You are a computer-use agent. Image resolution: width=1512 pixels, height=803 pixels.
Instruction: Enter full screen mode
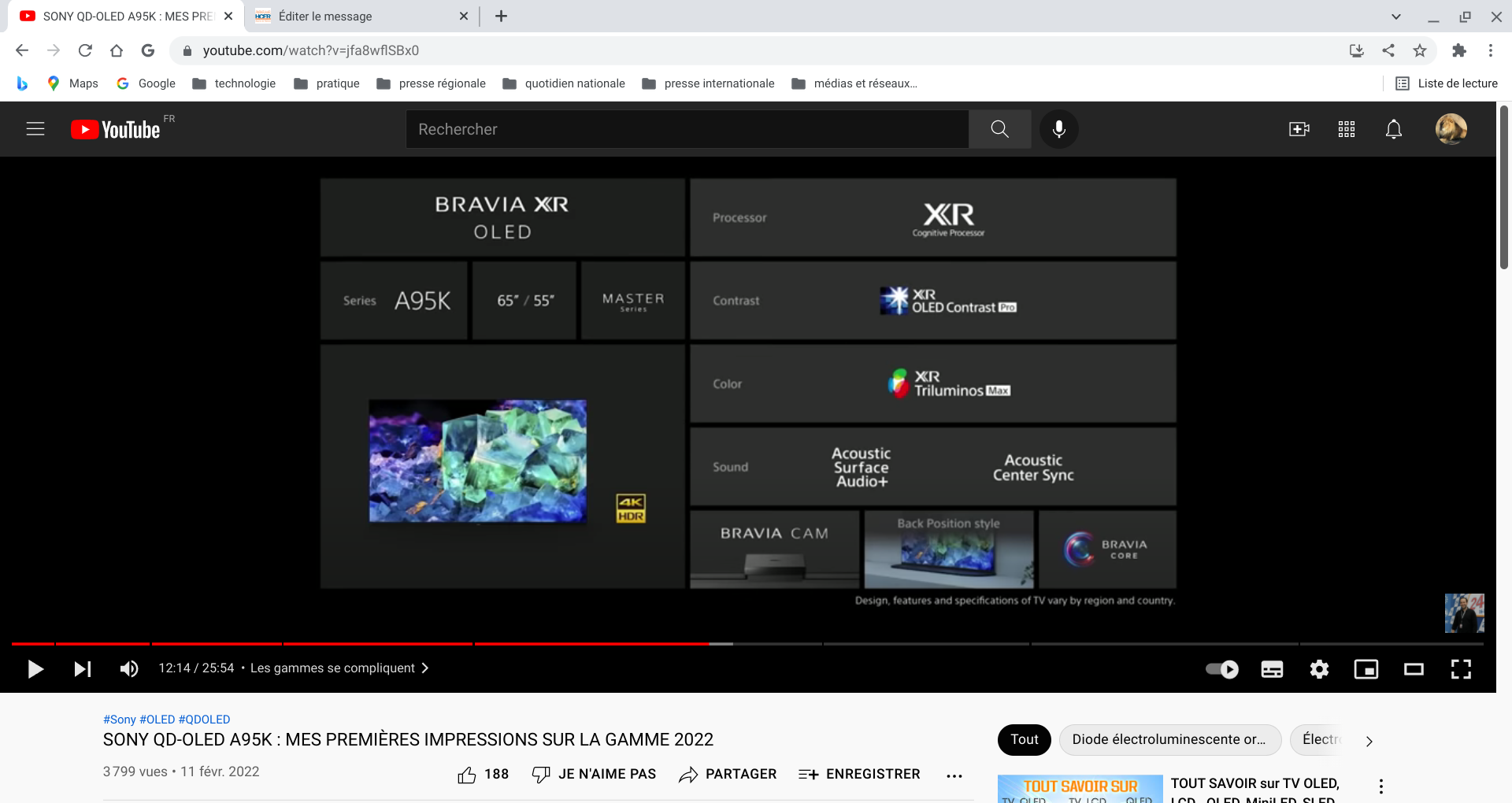click(1461, 669)
